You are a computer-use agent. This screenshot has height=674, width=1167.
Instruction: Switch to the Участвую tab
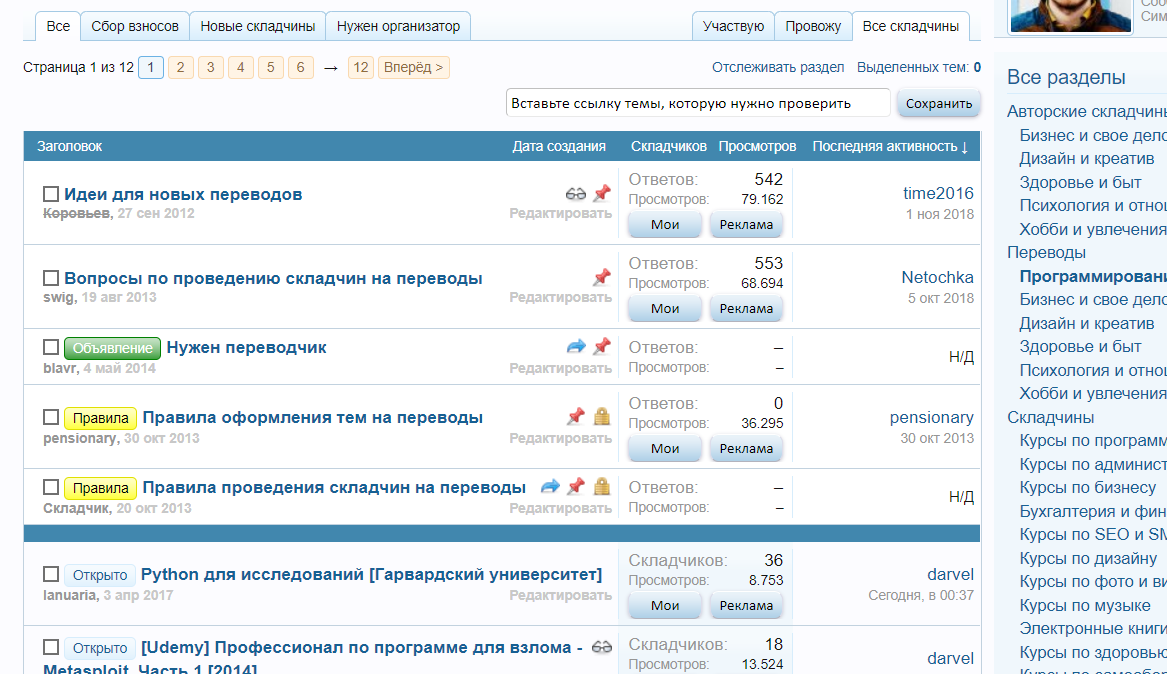[x=733, y=26]
